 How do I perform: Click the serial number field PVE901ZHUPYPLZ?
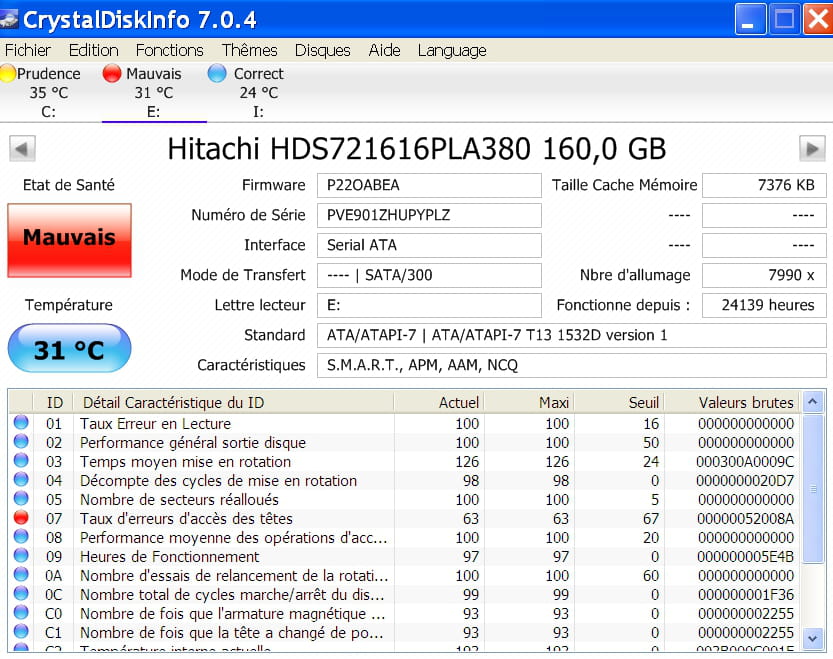pos(429,215)
